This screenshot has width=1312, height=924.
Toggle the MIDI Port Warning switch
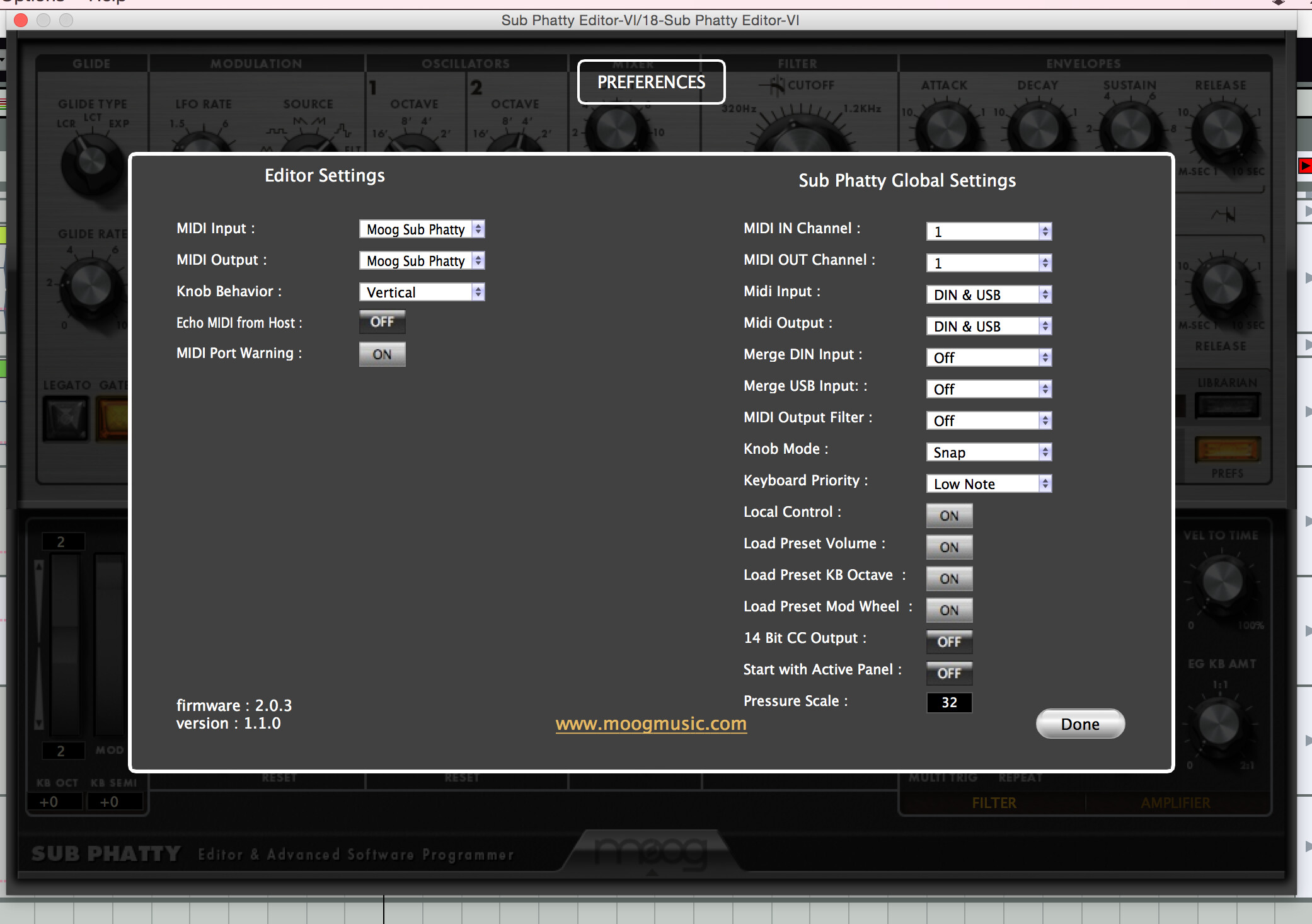382,354
